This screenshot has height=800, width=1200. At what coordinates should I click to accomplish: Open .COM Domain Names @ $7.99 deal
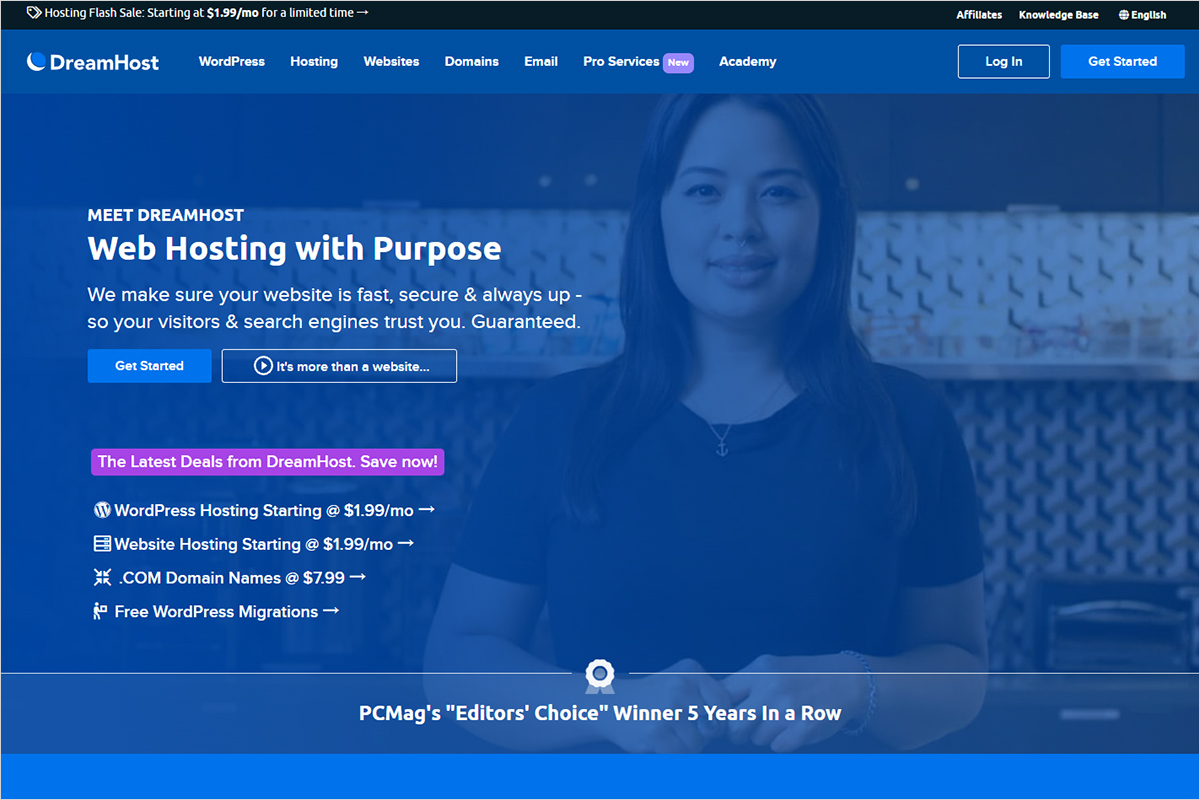[x=230, y=577]
